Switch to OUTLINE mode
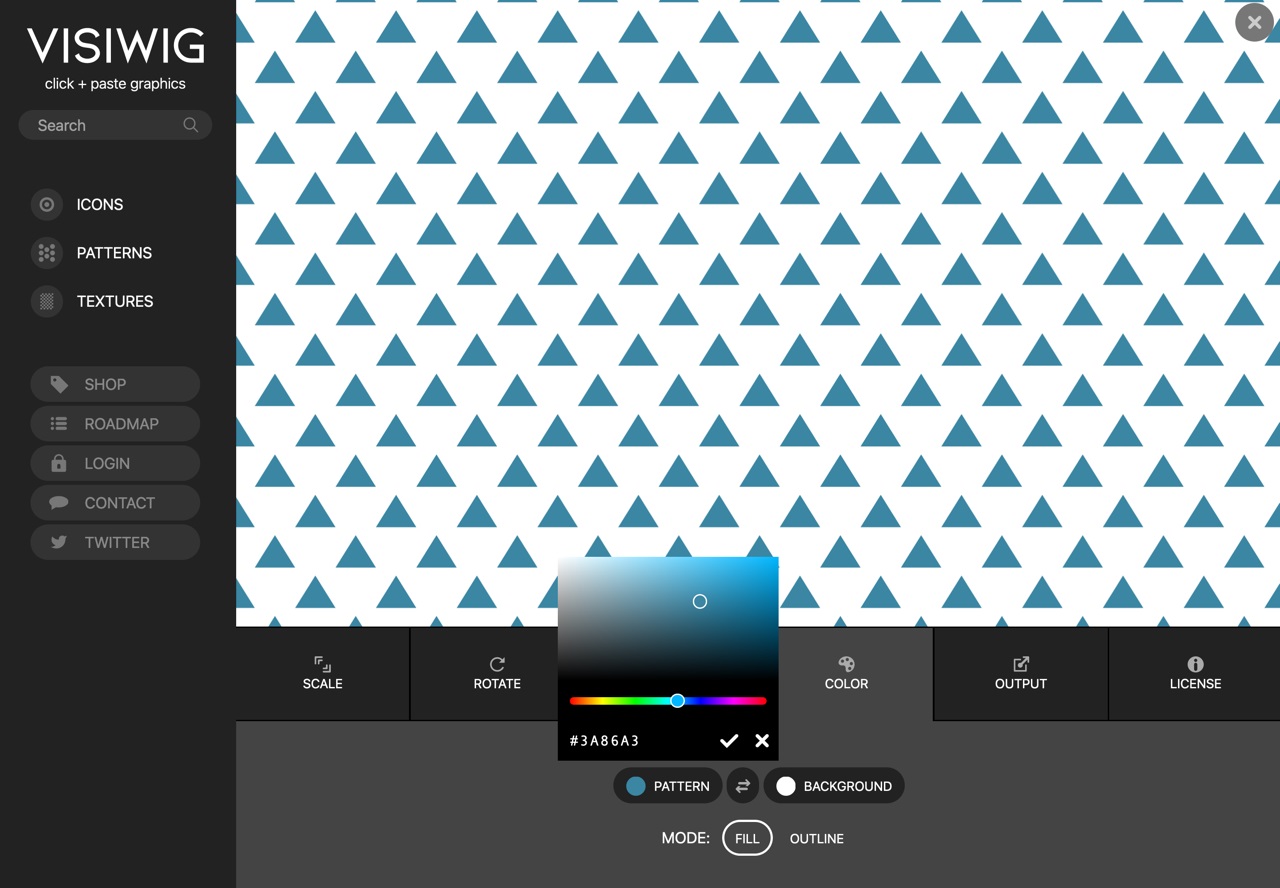Image resolution: width=1280 pixels, height=888 pixels. tap(816, 838)
